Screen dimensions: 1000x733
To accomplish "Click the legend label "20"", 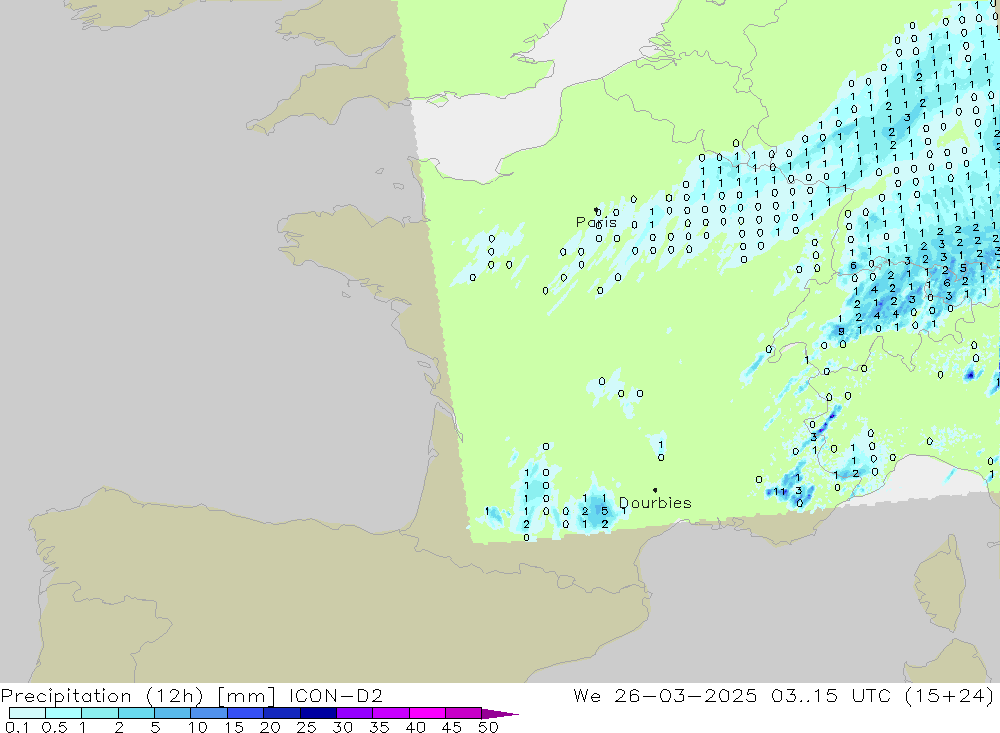I will pos(270,727).
